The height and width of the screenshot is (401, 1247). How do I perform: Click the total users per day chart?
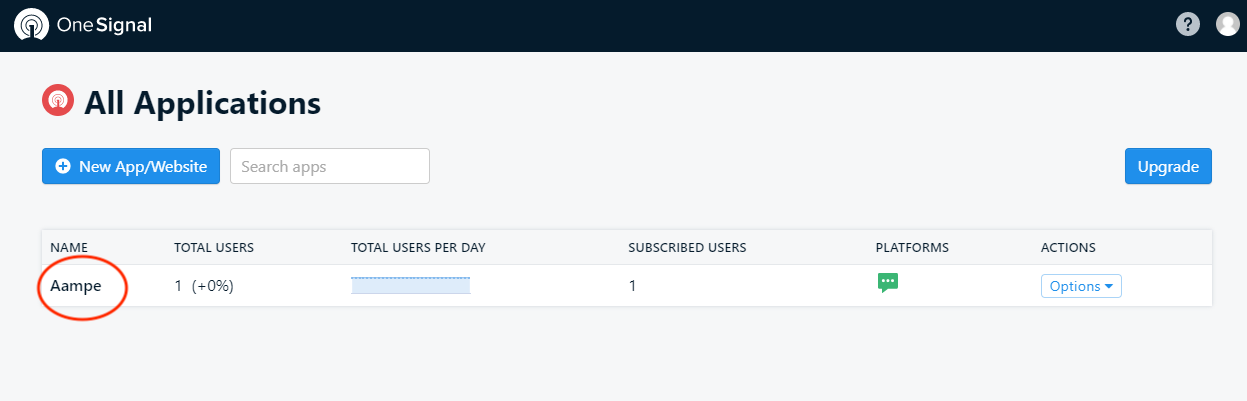(x=411, y=286)
